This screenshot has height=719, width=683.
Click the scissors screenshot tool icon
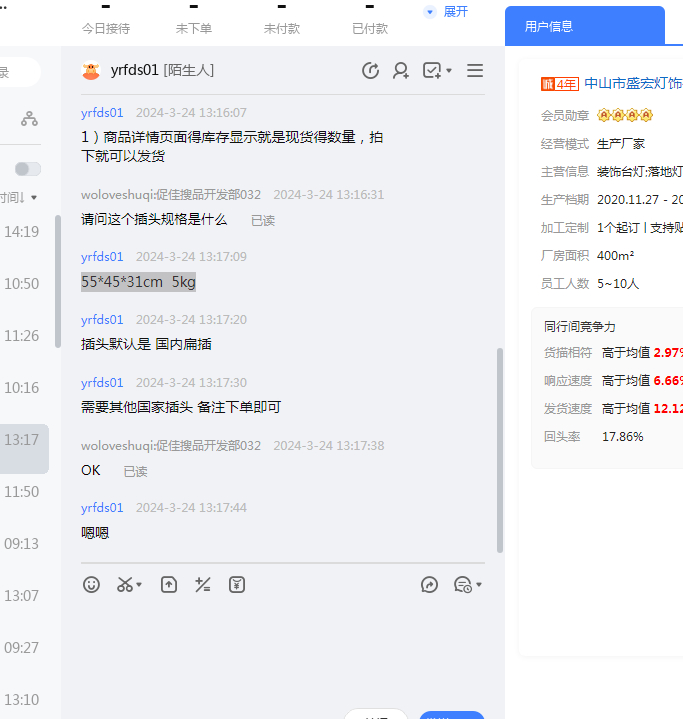click(125, 585)
